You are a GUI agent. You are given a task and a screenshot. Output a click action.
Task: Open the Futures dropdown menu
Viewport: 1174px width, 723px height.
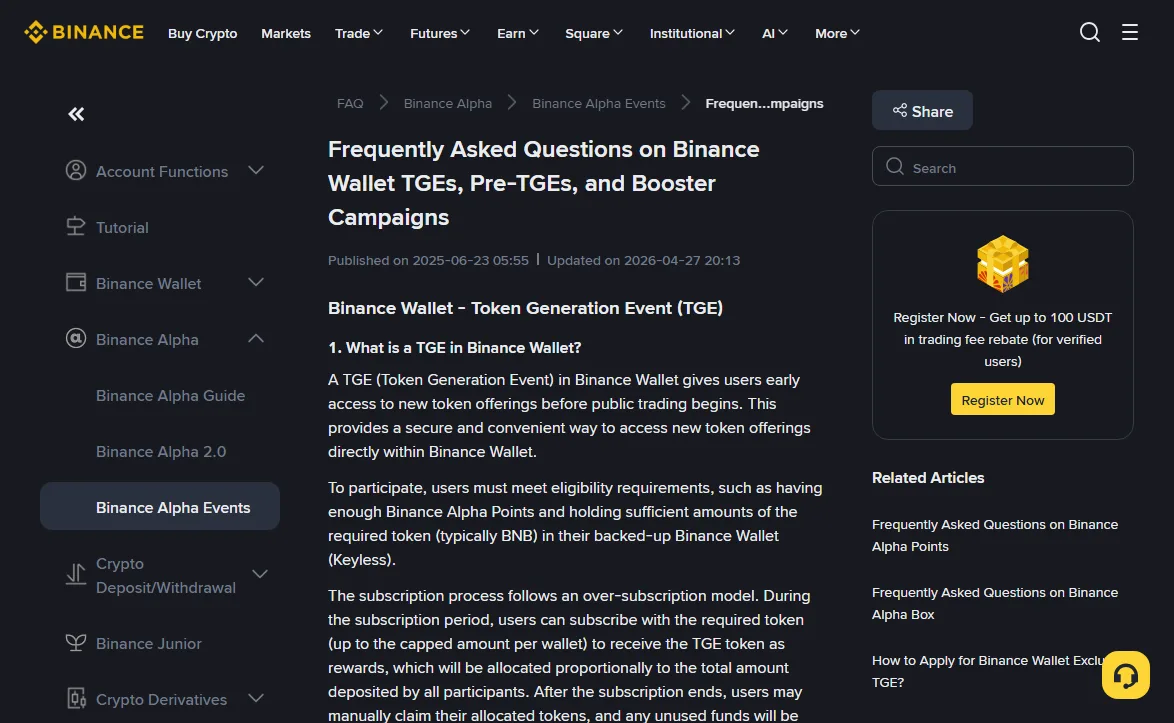pos(440,33)
